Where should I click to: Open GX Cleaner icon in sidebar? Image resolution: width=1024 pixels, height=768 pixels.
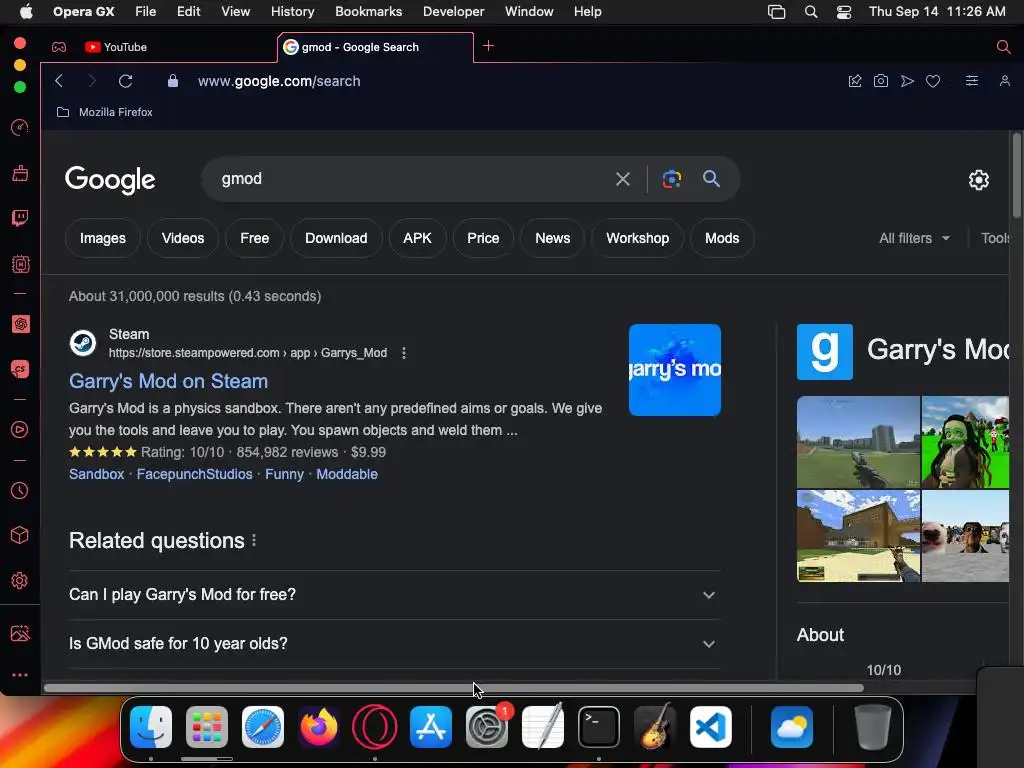(20, 173)
